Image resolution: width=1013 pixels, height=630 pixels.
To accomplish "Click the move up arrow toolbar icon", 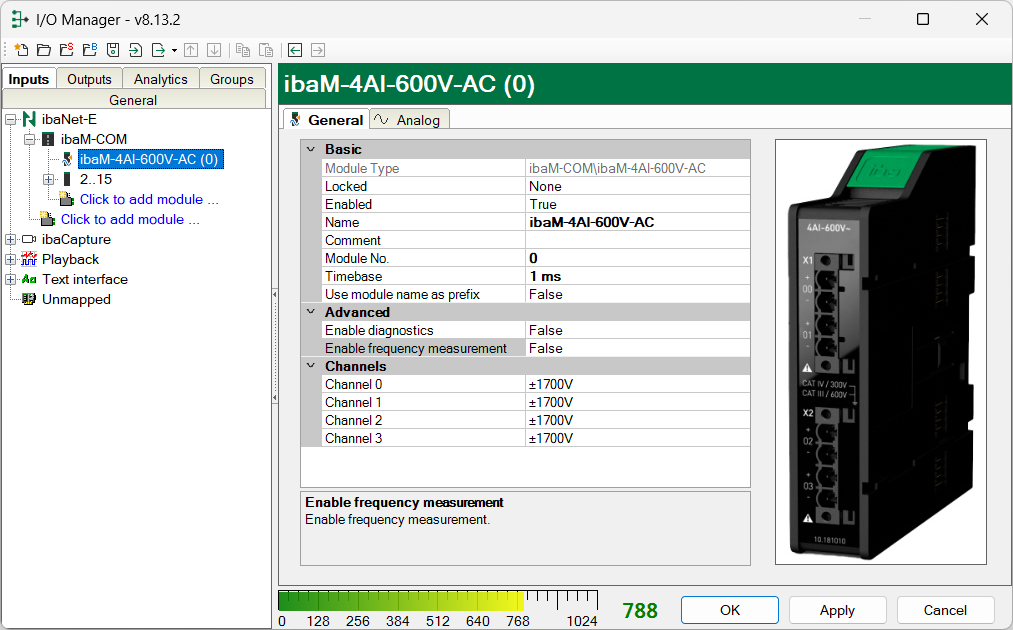I will [x=191, y=50].
